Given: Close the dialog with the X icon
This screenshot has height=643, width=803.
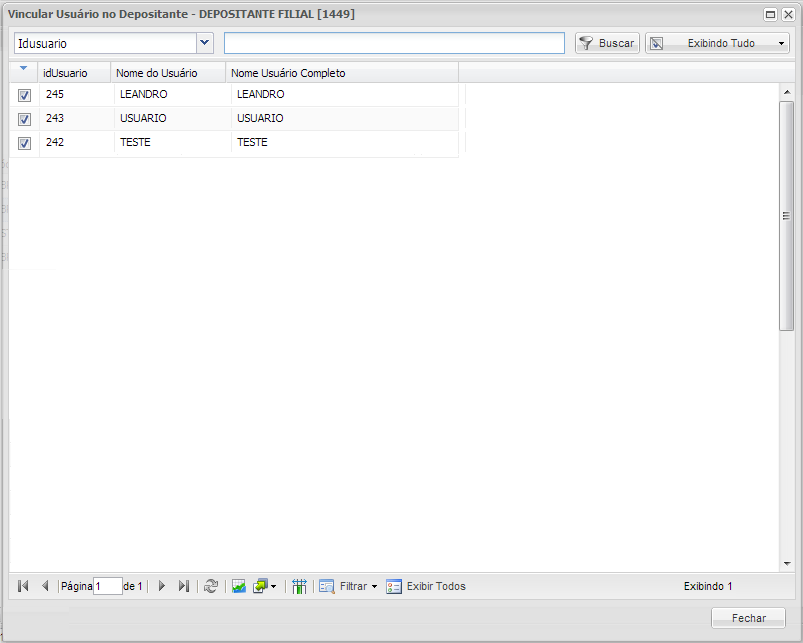Looking at the screenshot, I should pos(789,14).
